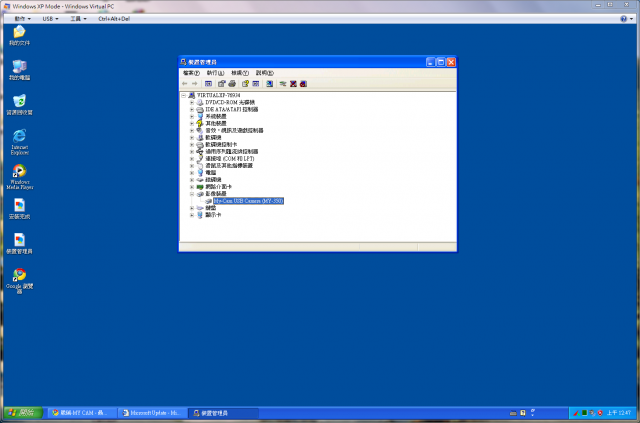Viewport: 640px width, 423px height.
Task: Select the DVD/CD-ROM category row
Action: pyautogui.click(x=230, y=102)
